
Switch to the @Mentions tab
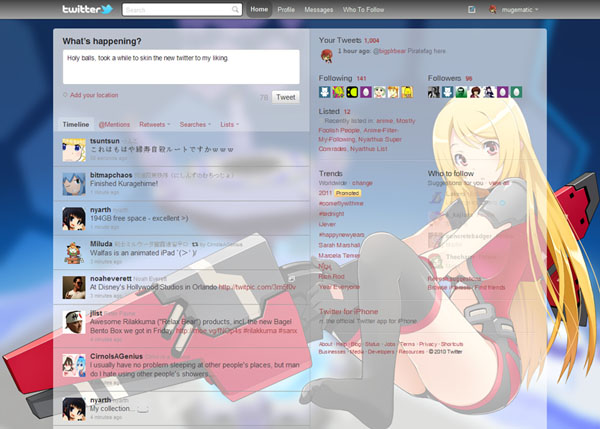coord(114,124)
